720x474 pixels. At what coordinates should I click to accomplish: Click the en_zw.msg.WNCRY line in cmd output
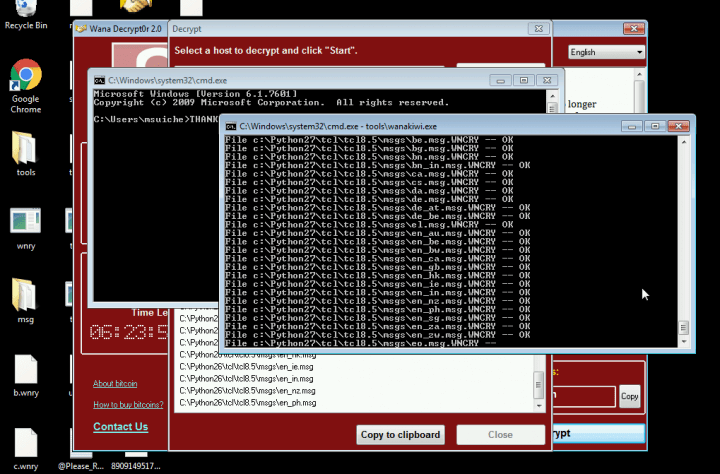(x=377, y=335)
